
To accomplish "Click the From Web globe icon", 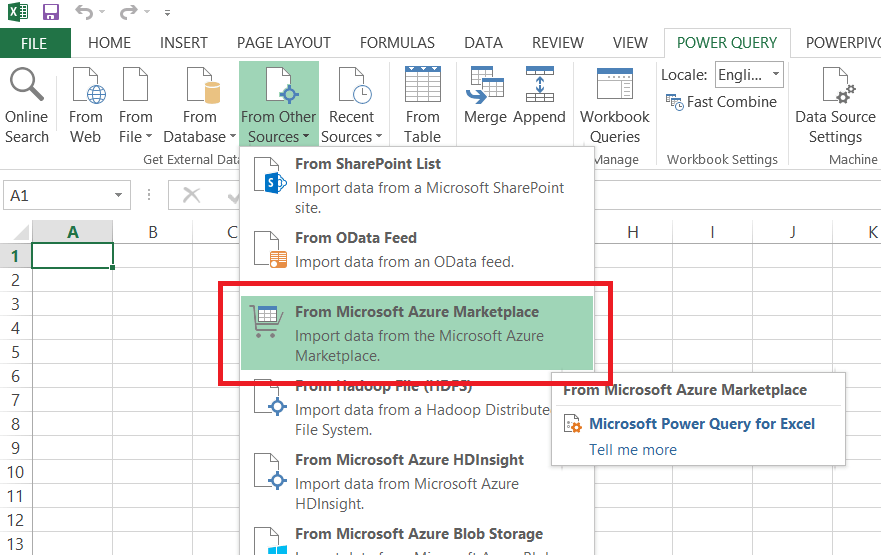I will point(87,85).
